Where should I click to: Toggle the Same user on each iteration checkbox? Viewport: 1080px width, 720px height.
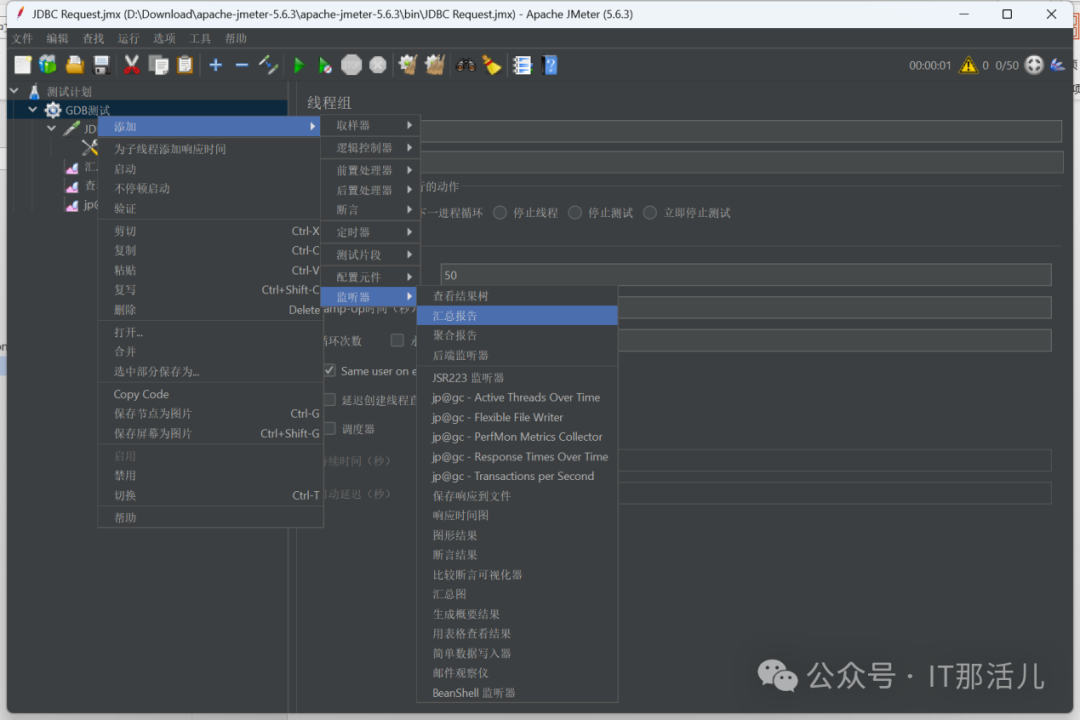click(x=330, y=371)
